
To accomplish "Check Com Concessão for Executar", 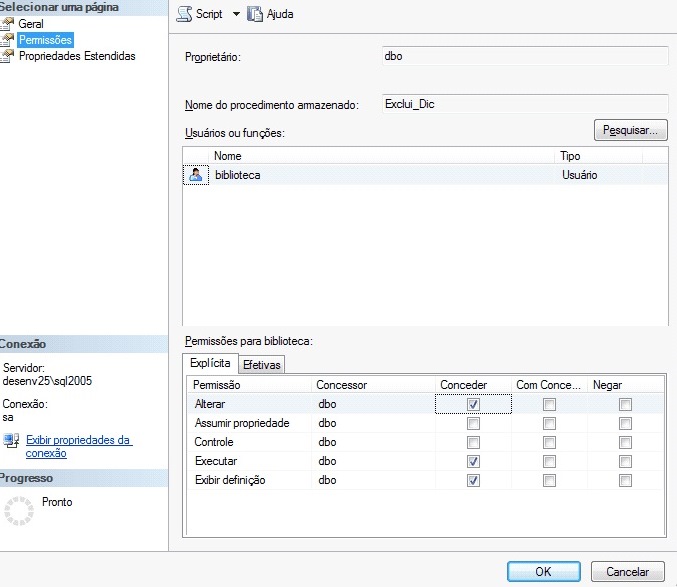I will pyautogui.click(x=549, y=461).
